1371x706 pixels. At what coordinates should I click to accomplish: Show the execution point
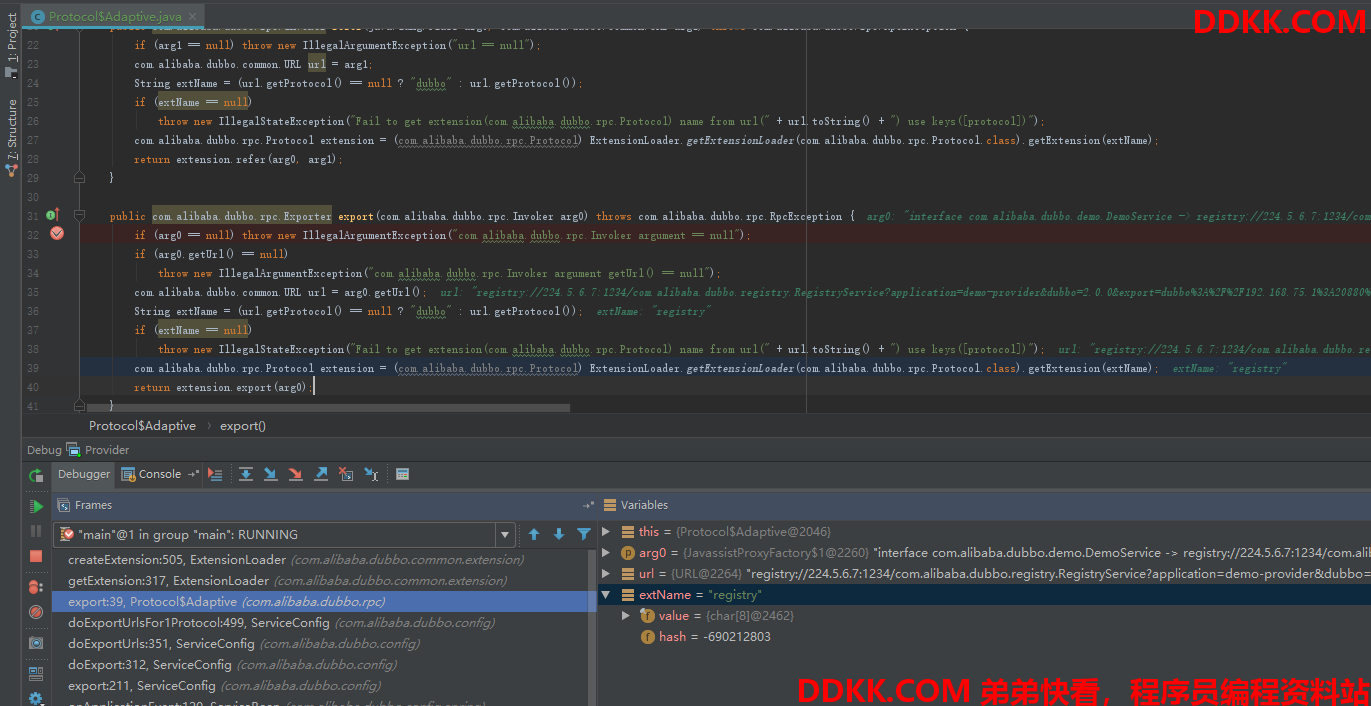(x=215, y=474)
